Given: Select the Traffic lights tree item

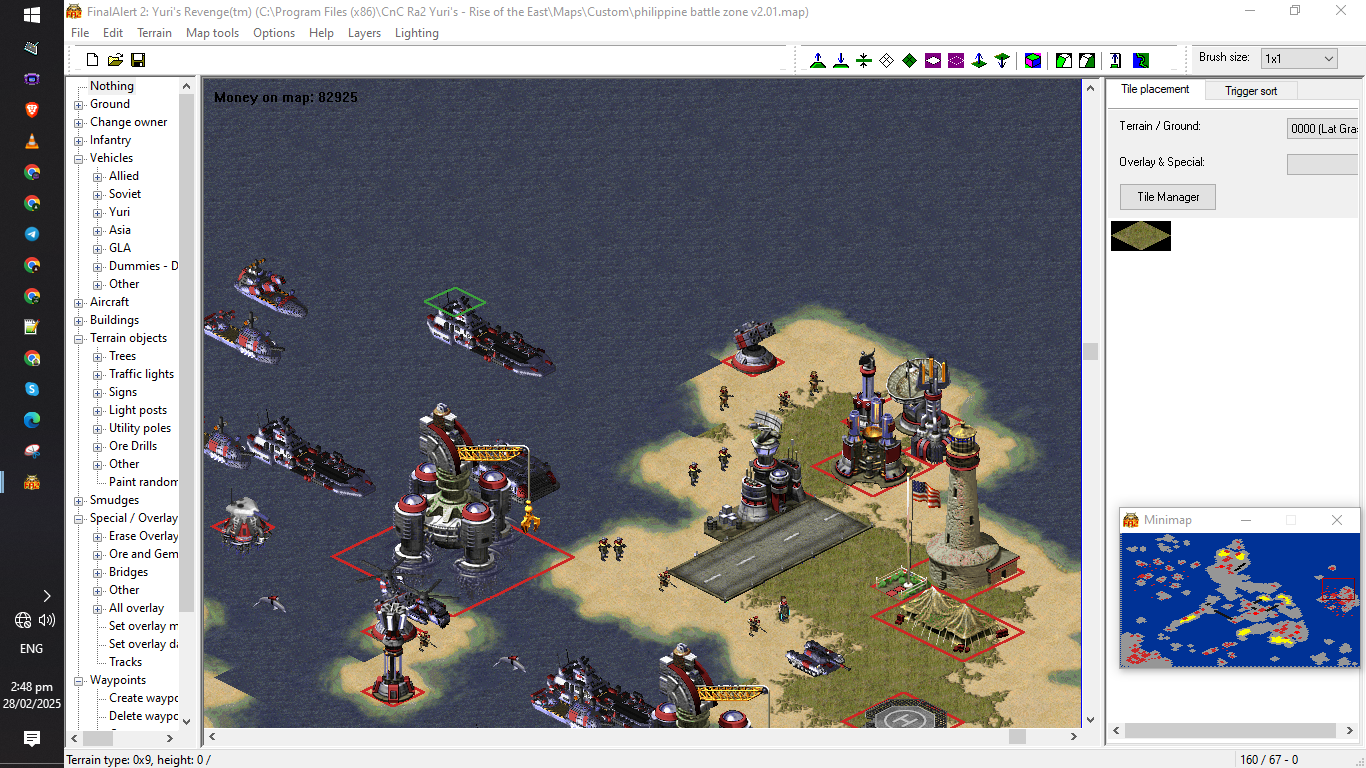Looking at the screenshot, I should click(141, 374).
